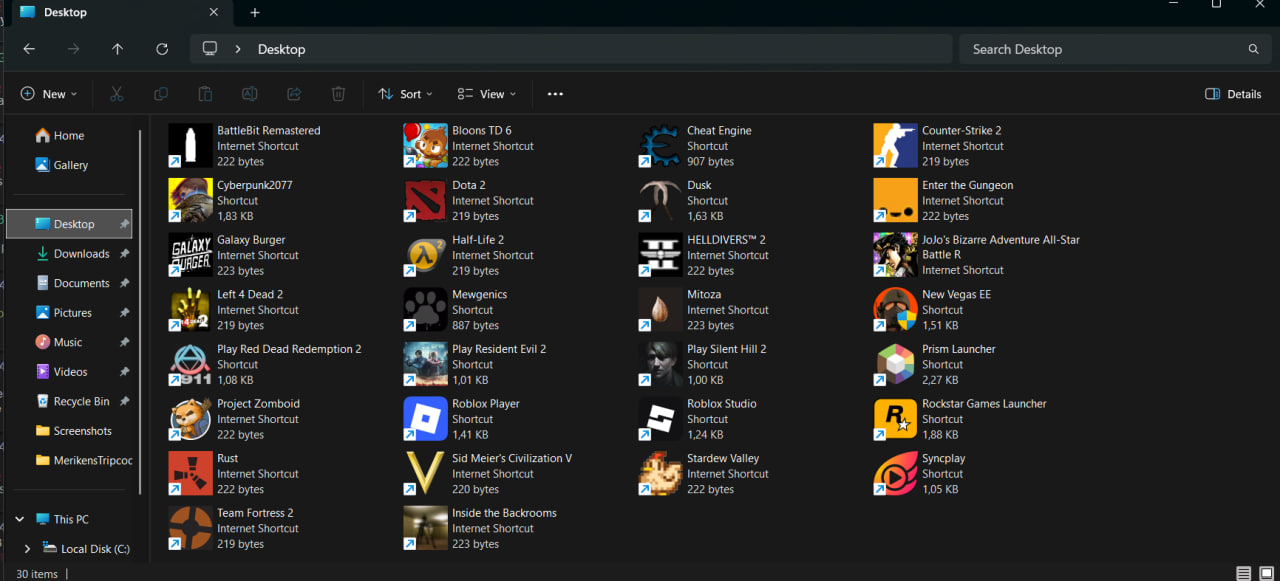The height and width of the screenshot is (581, 1280).
Task: Select the BattleBit Remastered shortcut icon
Action: pyautogui.click(x=190, y=146)
